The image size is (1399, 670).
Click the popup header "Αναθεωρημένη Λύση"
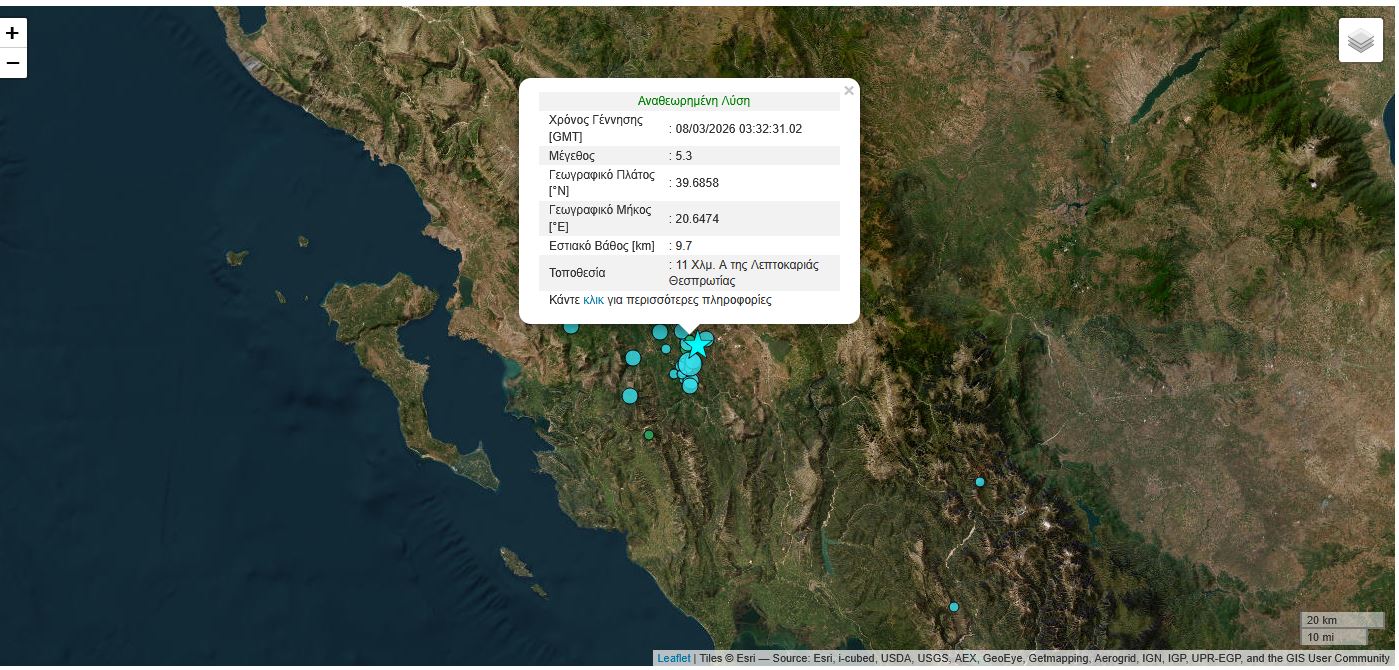pos(693,101)
